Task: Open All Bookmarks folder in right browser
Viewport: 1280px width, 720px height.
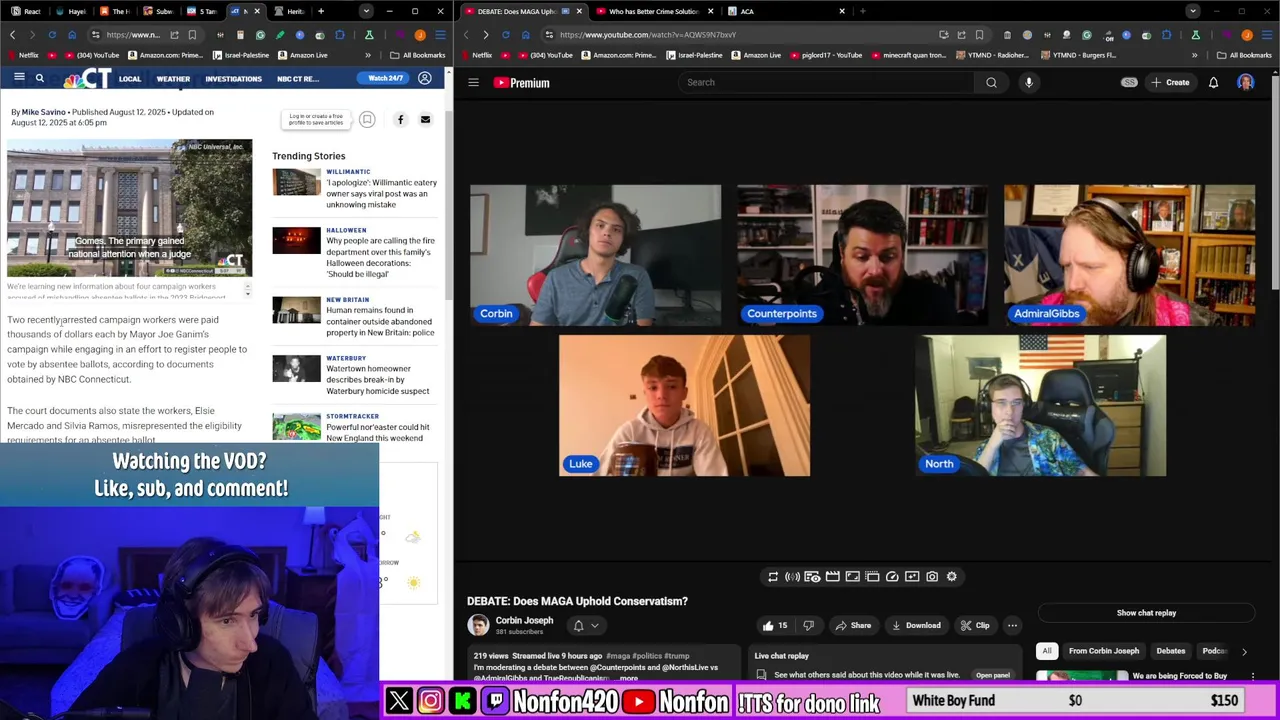Action: [1244, 55]
